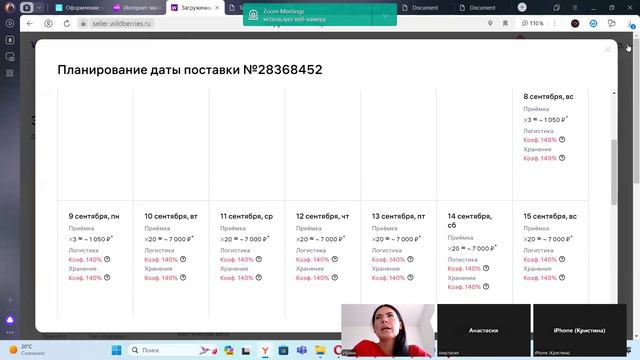The width and height of the screenshot is (640, 360).
Task: Open logistics hint for 13 сентября
Action: (x=410, y=259)
